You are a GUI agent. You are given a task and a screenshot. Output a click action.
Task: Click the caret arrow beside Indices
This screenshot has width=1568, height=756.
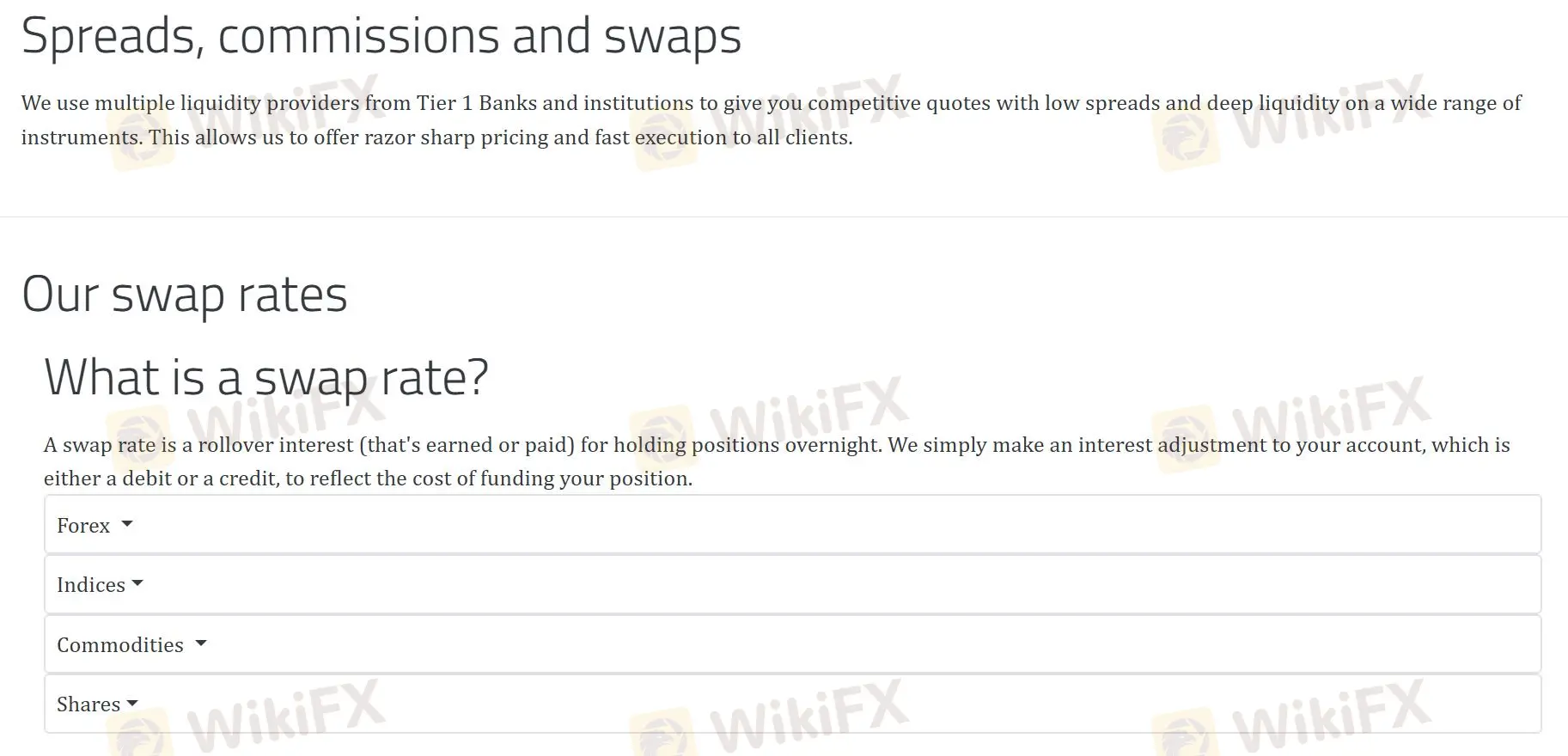coord(137,583)
